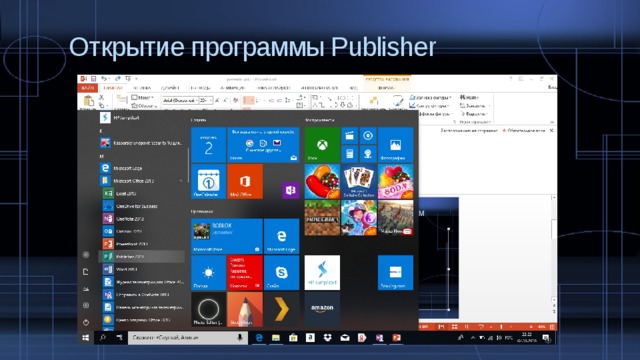Open the Candy Crush Saga tile
The image size is (640, 360).
(322, 181)
